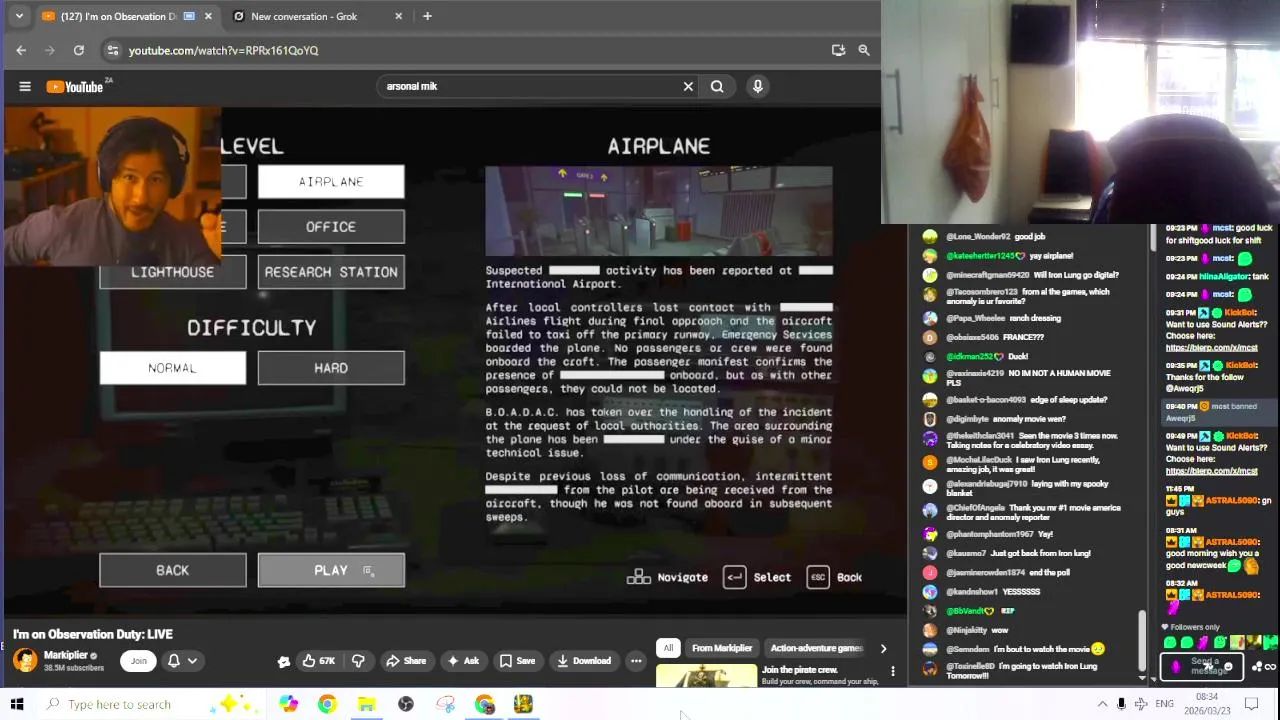Open the Windows Start menu
Viewport: 1280px width, 720px height.
[17, 704]
